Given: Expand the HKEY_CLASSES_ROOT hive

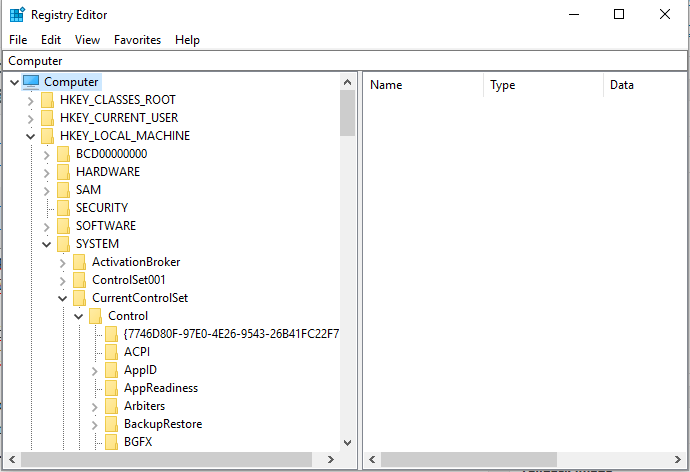Looking at the screenshot, I should (x=30, y=101).
